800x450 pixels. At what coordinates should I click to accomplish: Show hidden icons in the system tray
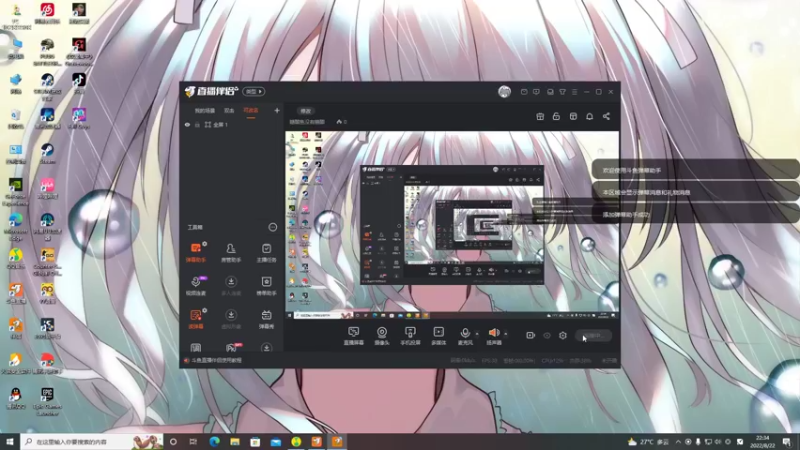[678, 442]
